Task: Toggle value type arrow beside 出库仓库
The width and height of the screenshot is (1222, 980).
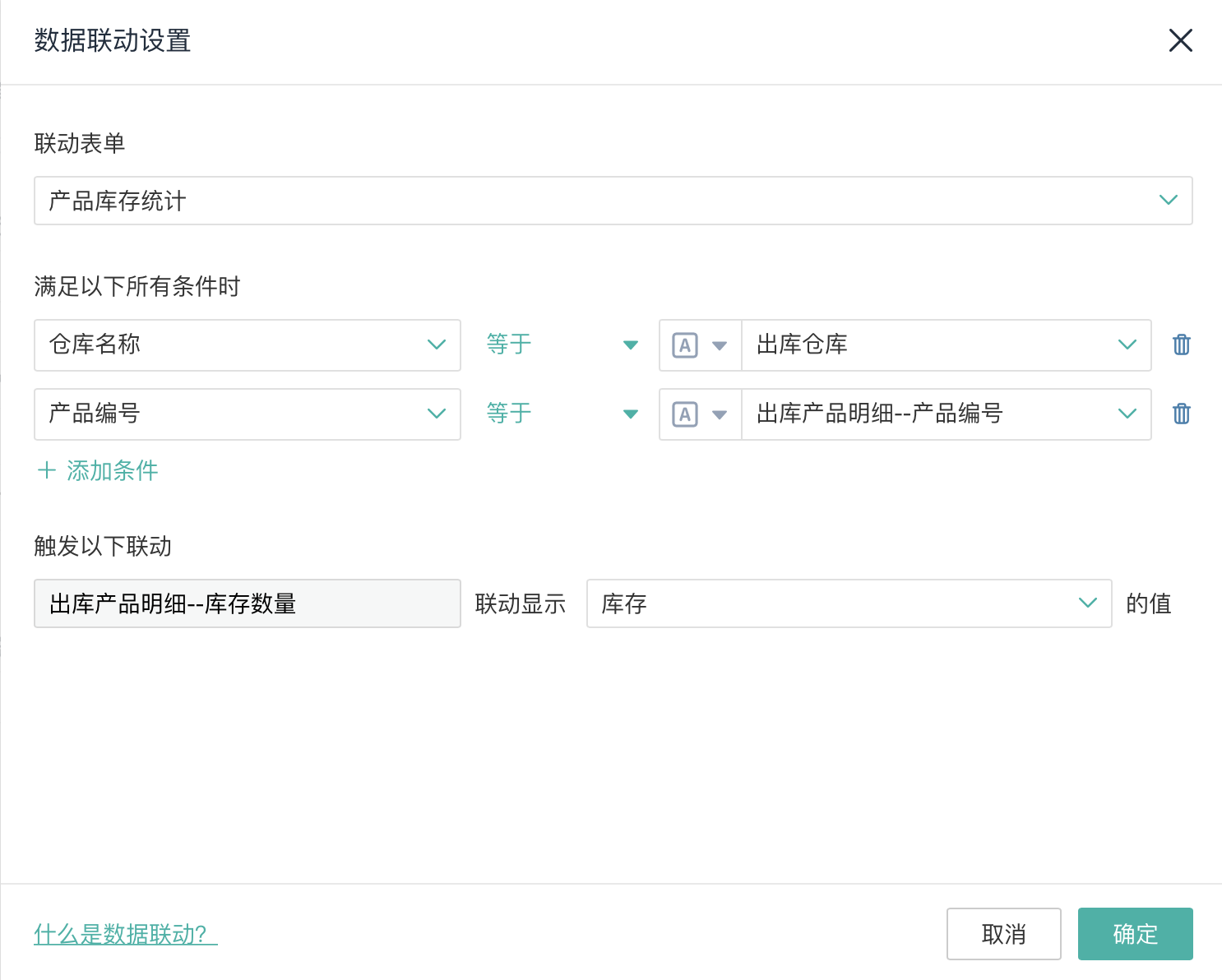Action: (x=720, y=345)
